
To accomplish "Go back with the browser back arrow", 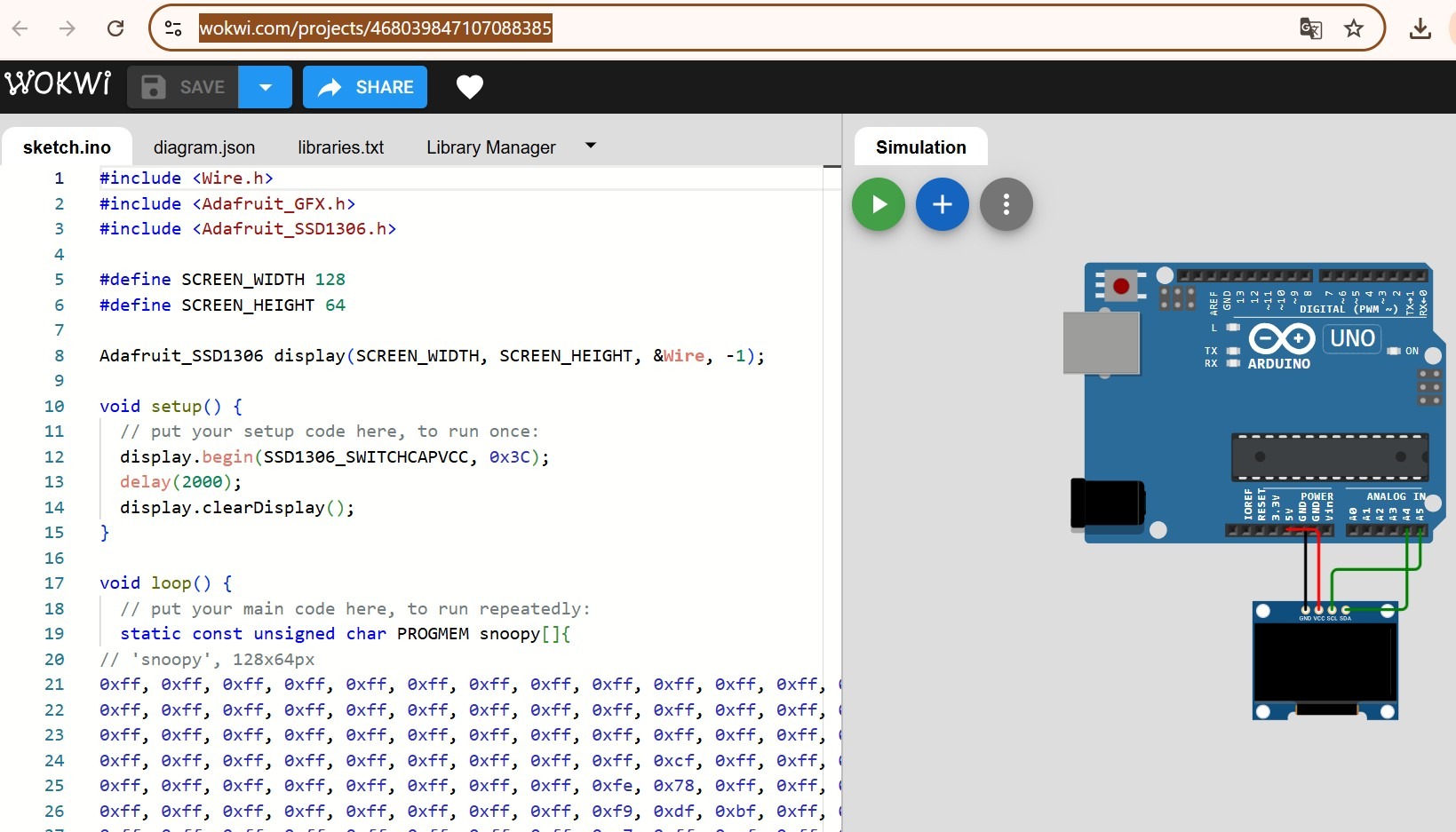I will (20, 28).
